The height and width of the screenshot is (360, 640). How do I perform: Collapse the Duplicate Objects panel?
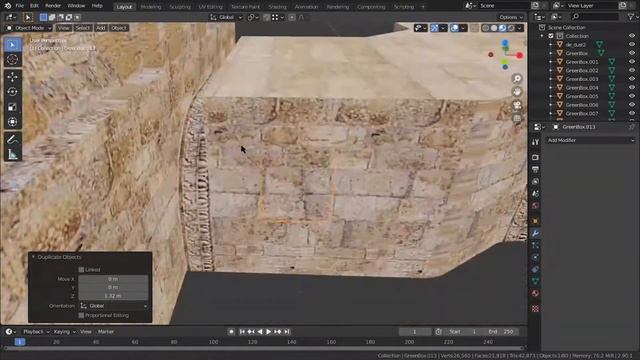33,257
